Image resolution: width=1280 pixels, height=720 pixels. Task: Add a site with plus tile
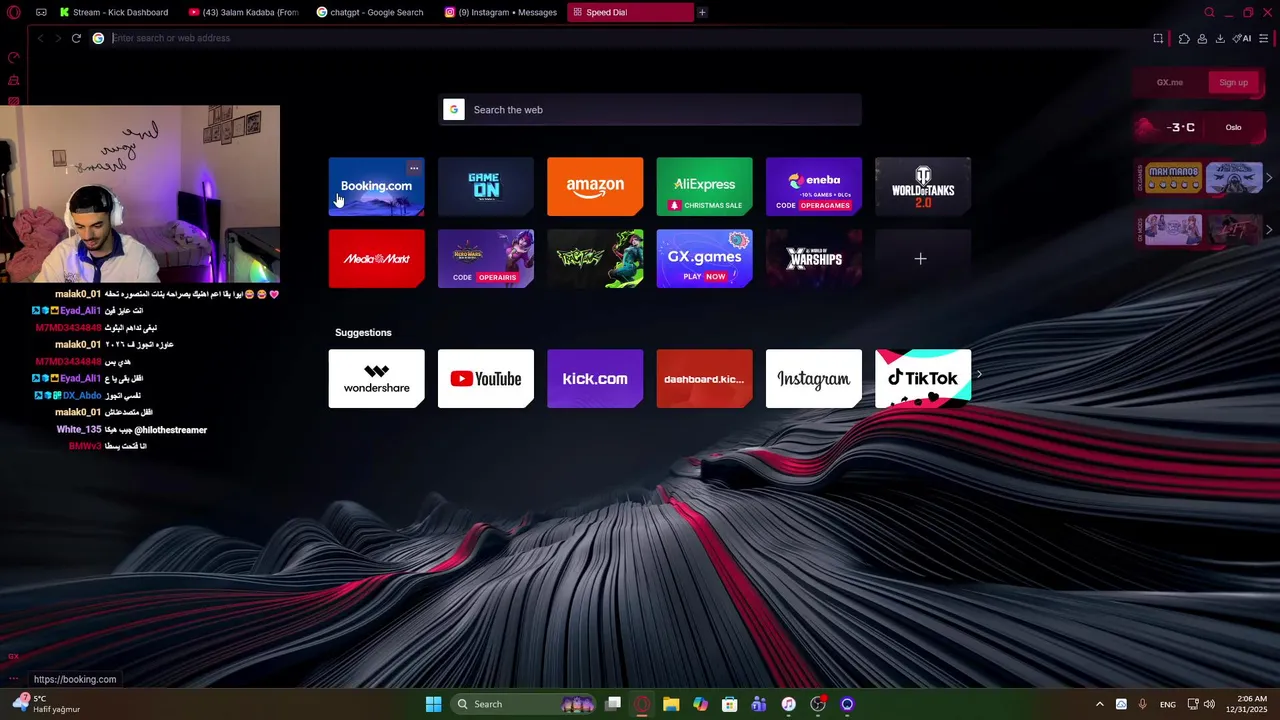click(x=922, y=259)
